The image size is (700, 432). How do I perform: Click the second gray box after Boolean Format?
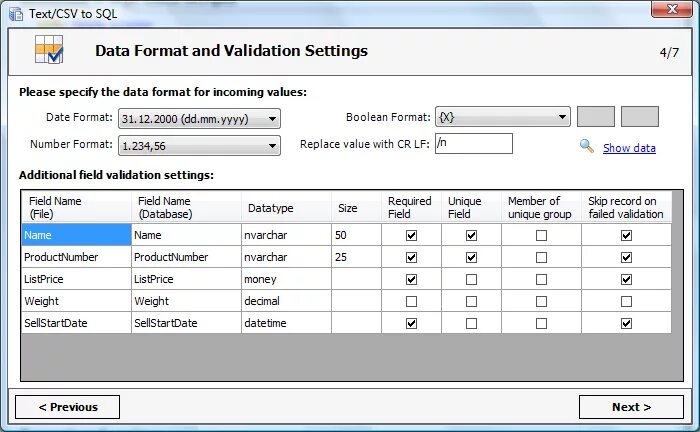pyautogui.click(x=640, y=116)
